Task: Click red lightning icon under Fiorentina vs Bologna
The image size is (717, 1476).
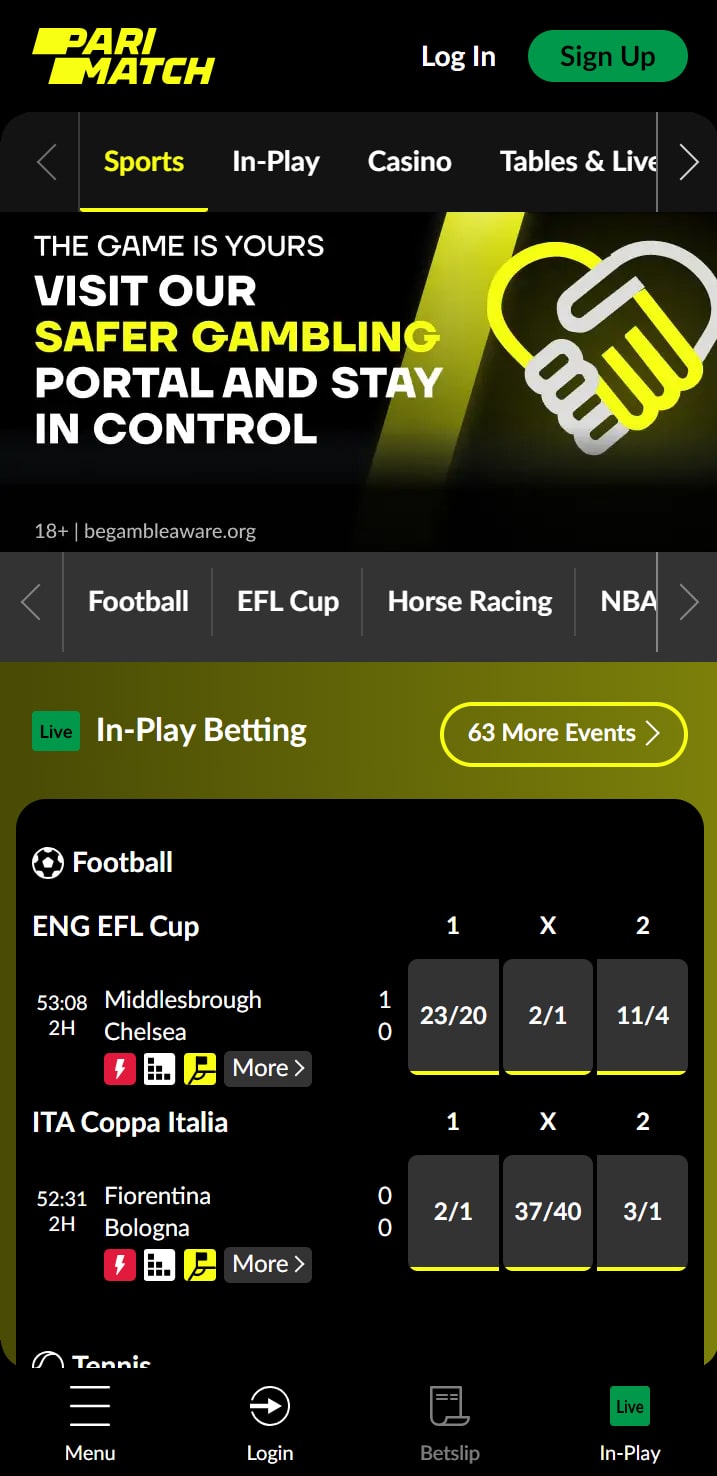Action: click(120, 1265)
